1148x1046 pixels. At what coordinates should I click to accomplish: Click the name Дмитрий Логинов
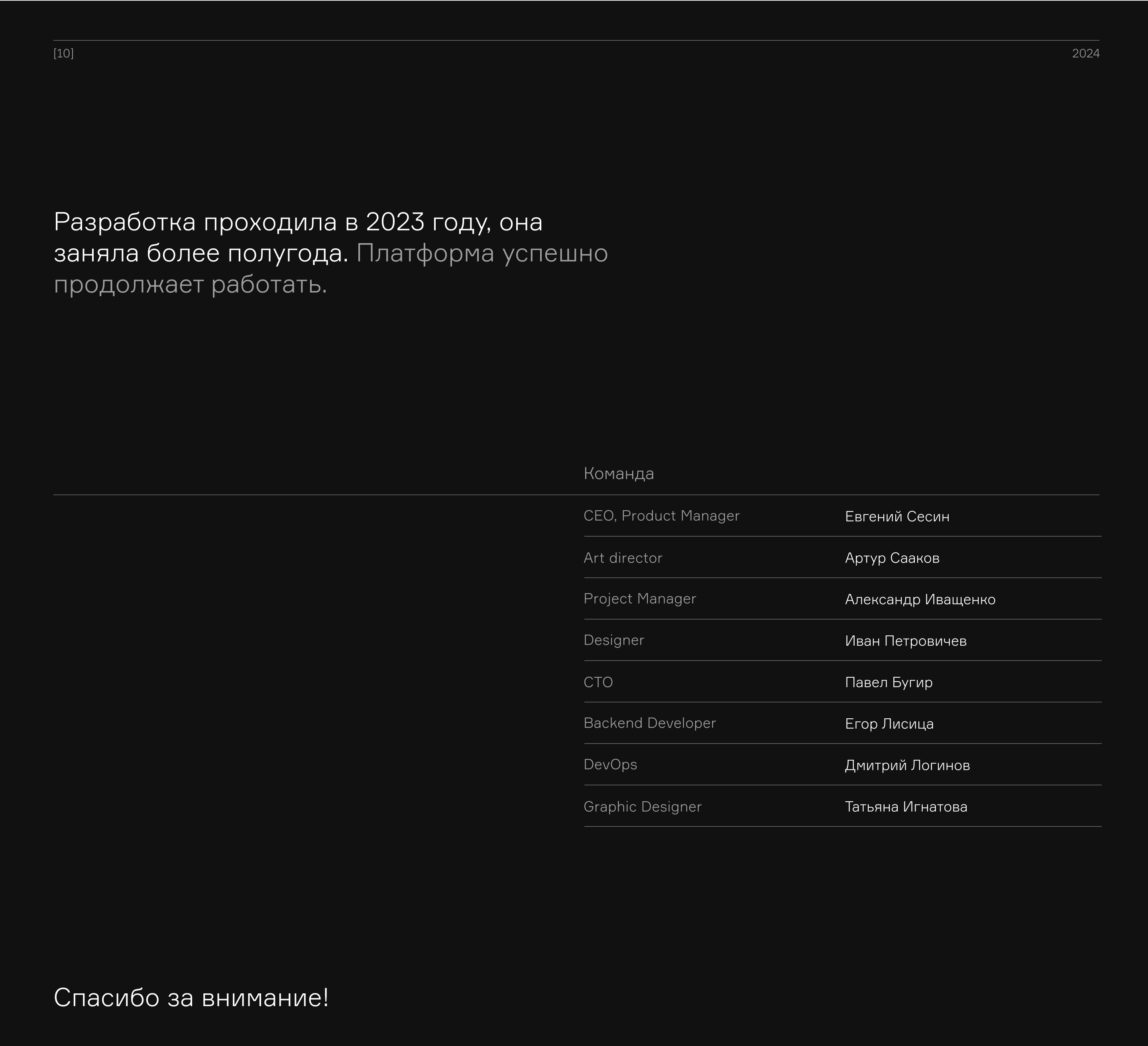point(907,765)
